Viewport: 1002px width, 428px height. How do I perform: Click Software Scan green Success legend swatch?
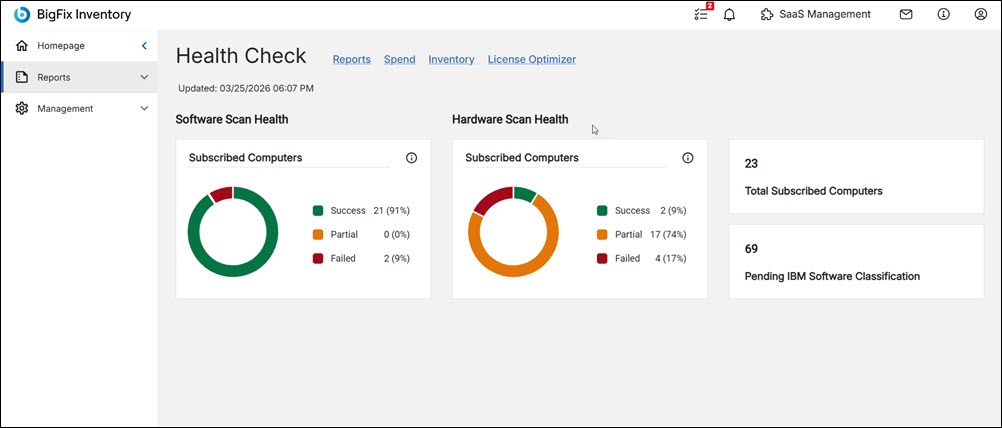[318, 211]
